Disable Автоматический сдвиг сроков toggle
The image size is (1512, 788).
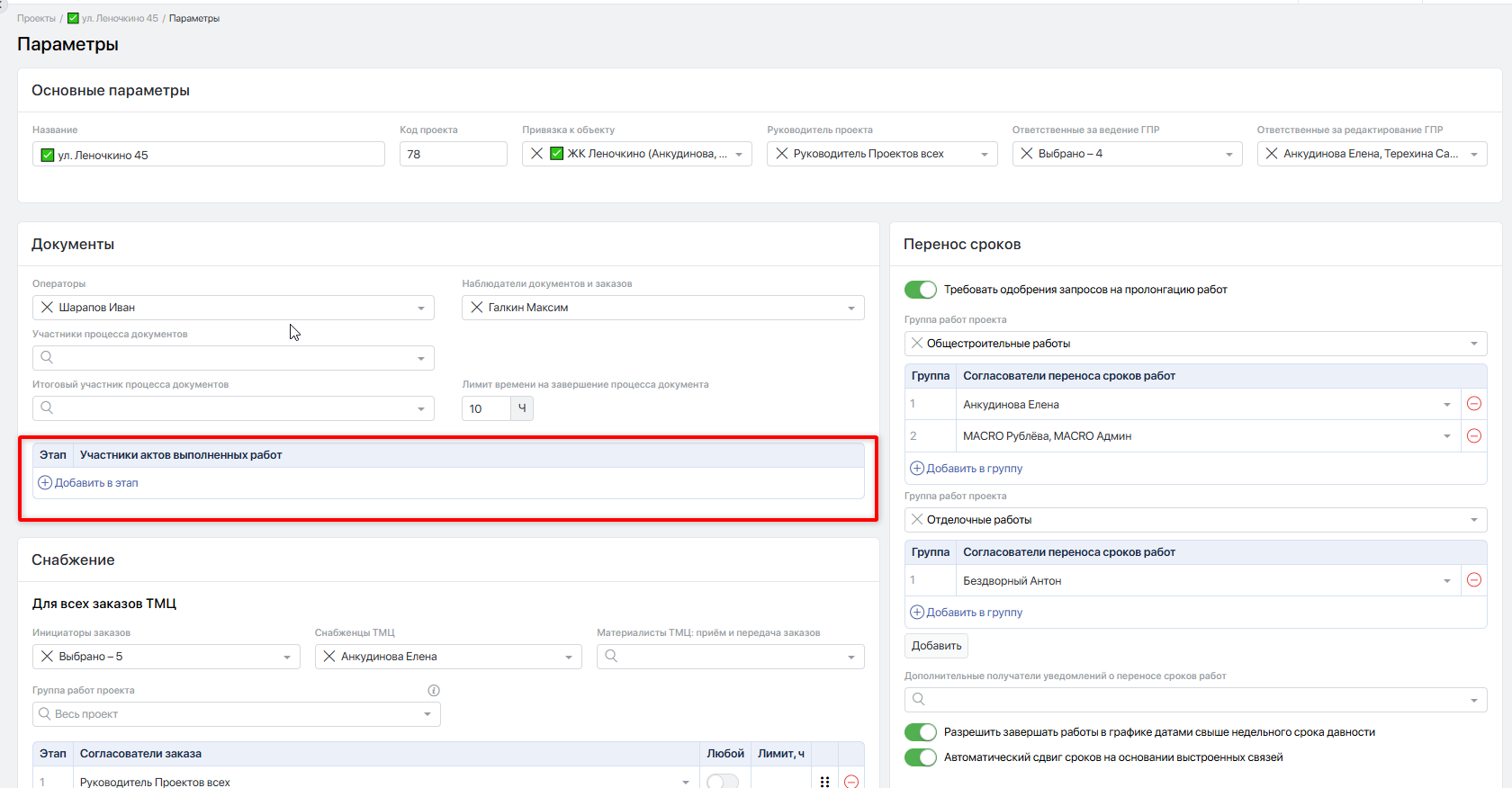[920, 757]
